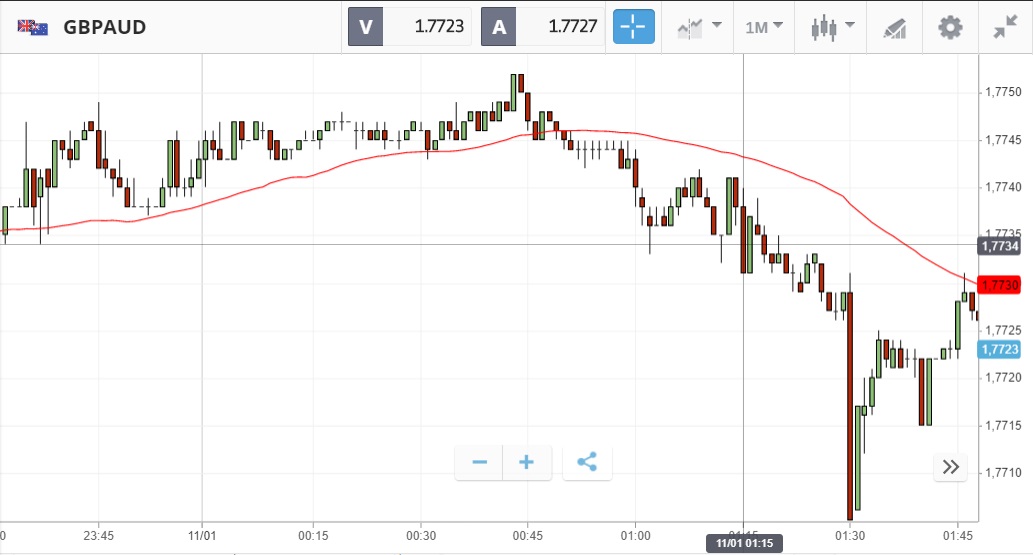Image resolution: width=1033 pixels, height=555 pixels.
Task: Open the candlestick chart type dropdown
Action: point(831,27)
